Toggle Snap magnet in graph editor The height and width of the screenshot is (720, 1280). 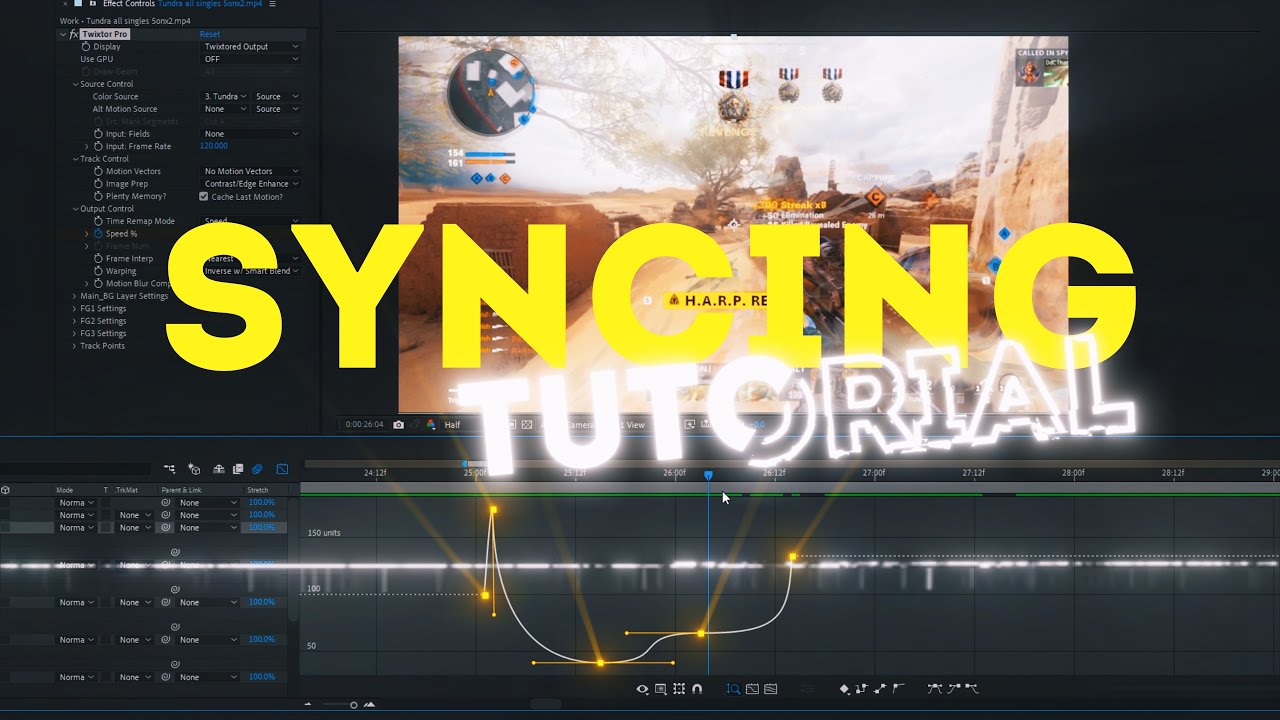(697, 689)
